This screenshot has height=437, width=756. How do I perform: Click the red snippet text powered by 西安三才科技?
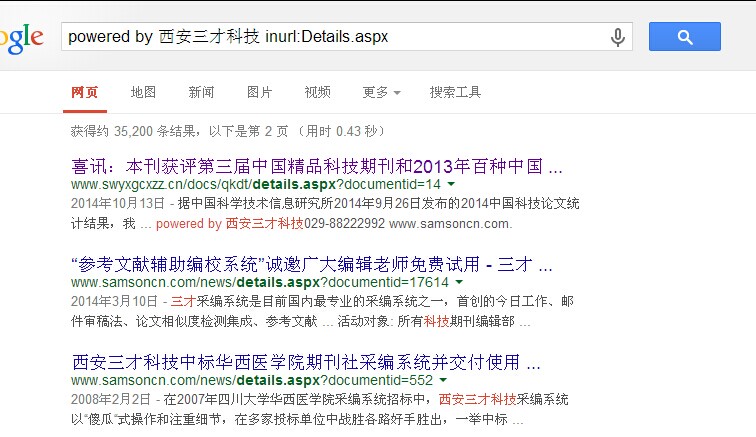point(230,224)
